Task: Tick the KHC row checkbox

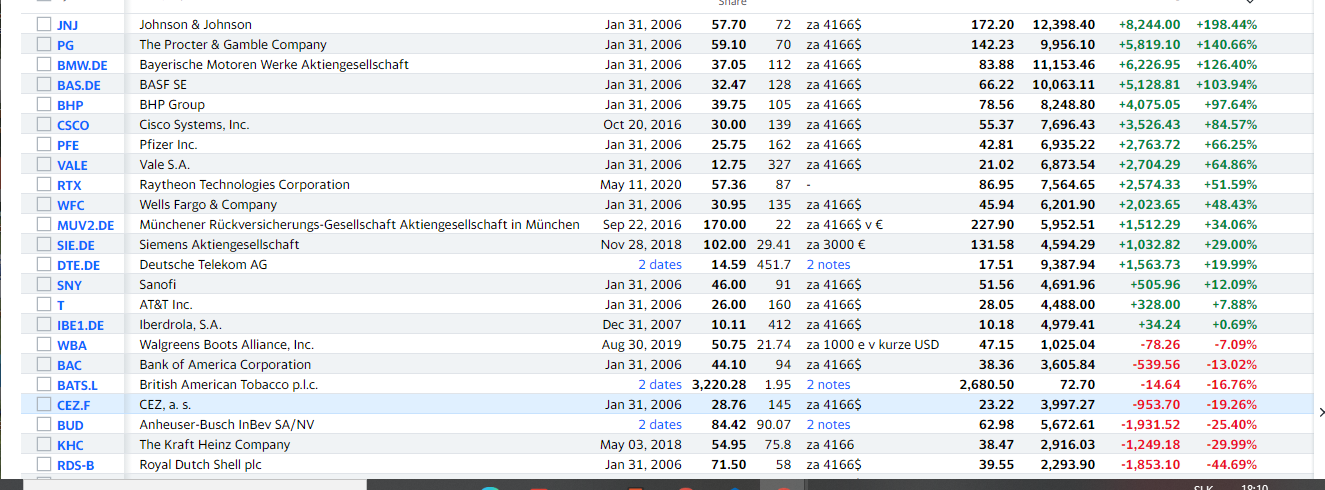Action: pyautogui.click(x=43, y=444)
